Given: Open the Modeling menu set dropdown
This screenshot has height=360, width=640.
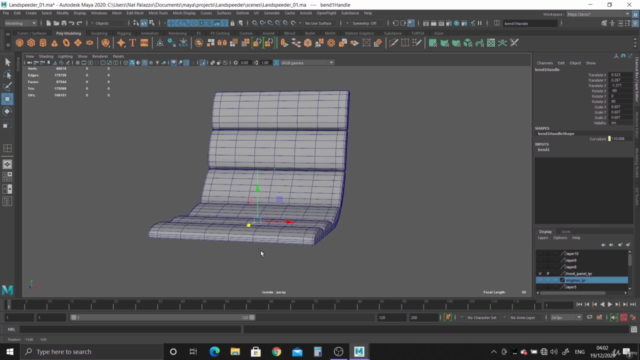Looking at the screenshot, I should 20,23.
